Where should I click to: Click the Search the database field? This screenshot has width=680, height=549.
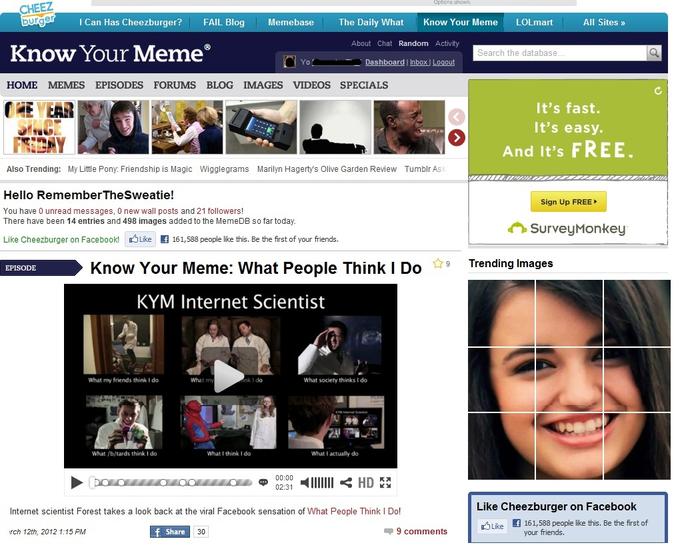(x=559, y=53)
